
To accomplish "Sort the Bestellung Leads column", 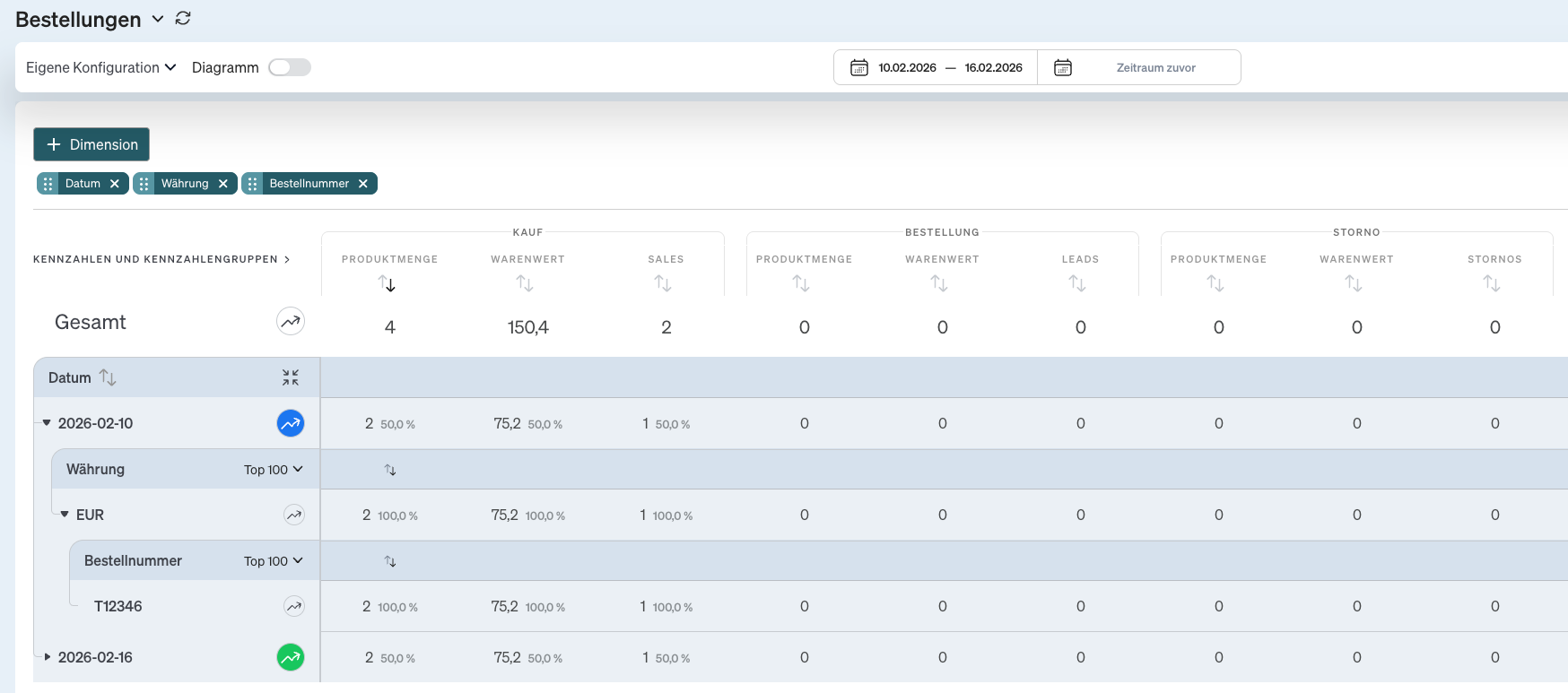I will tap(1077, 283).
